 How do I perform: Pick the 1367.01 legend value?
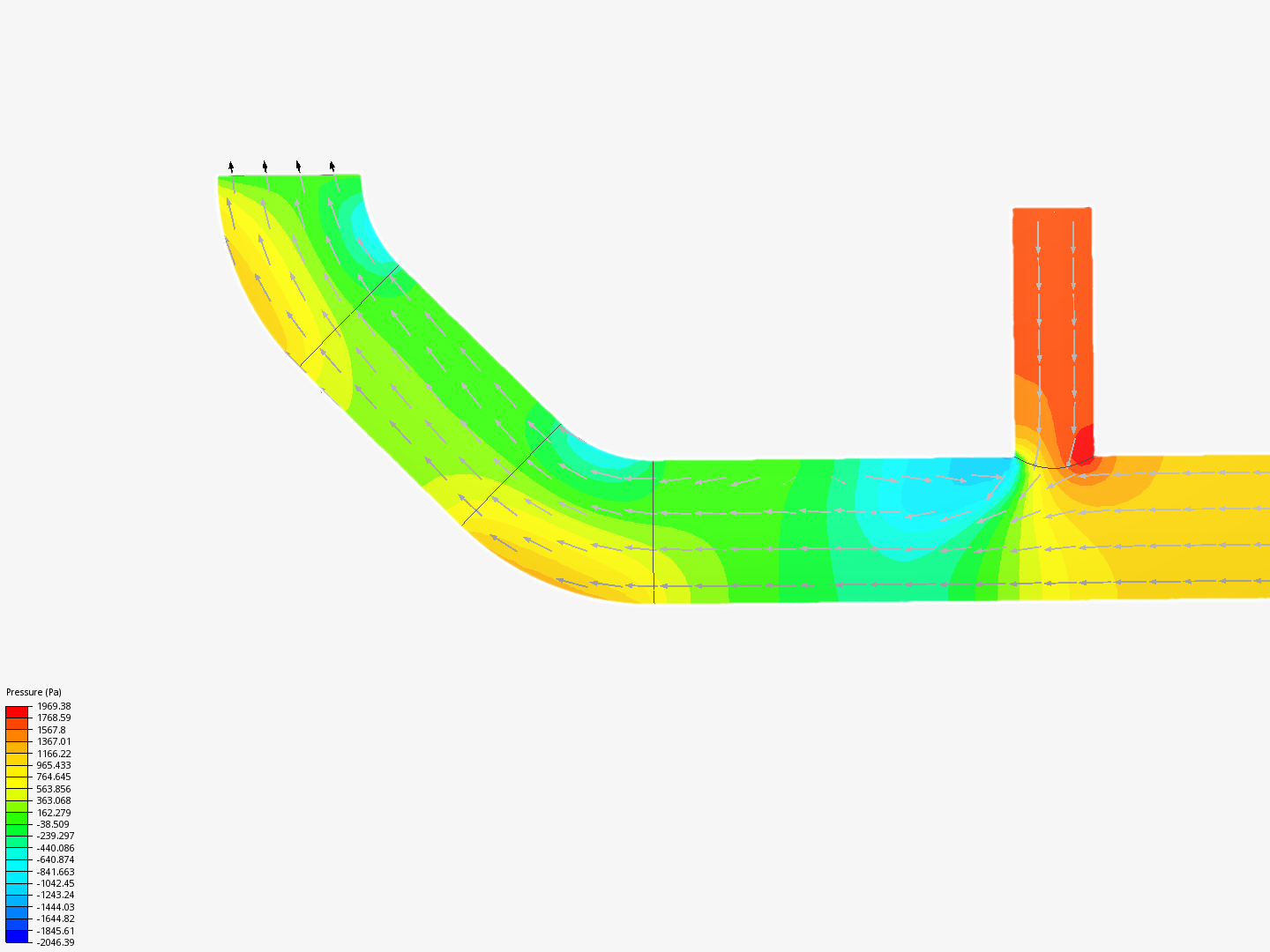[54, 741]
